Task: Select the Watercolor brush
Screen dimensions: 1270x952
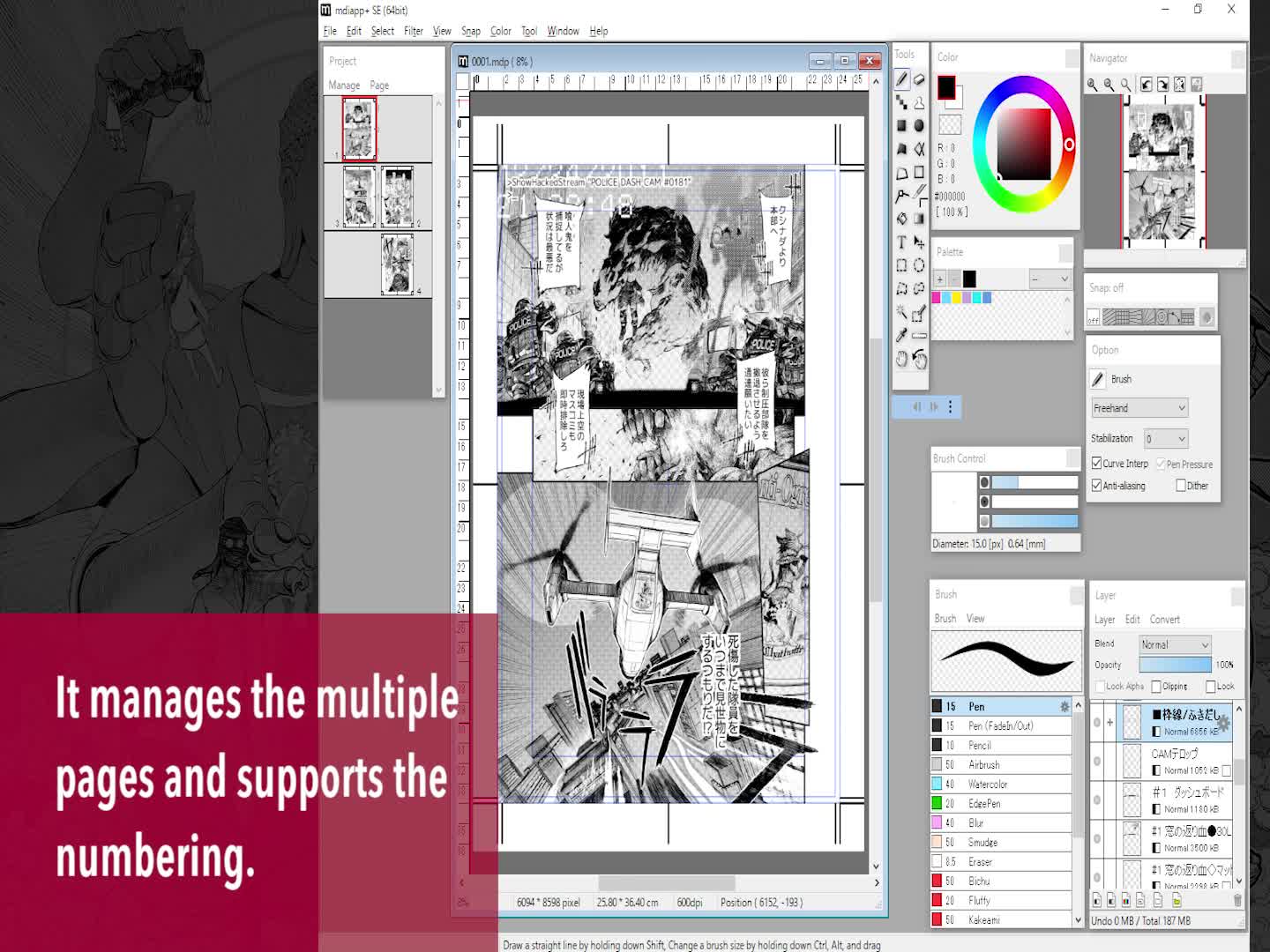Action: coord(987,784)
